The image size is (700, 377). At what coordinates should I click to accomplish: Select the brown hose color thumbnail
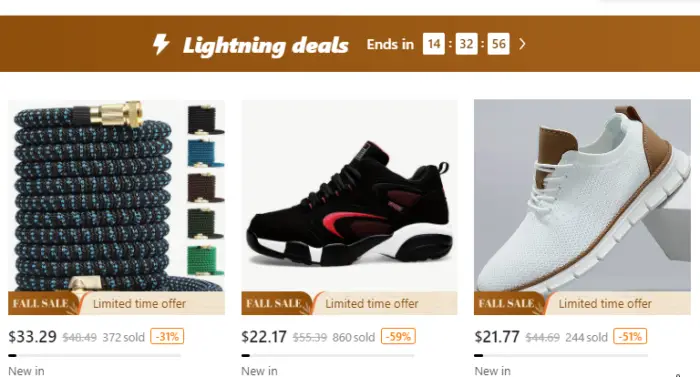tap(205, 188)
